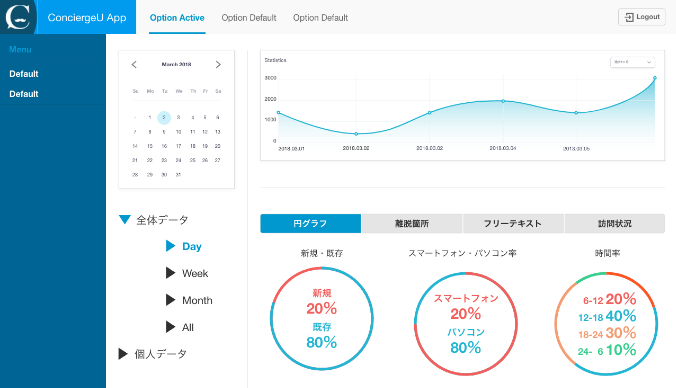This screenshot has height=388, width=676.
Task: Click the スマートフォン・パソコン率 chart heading
Action: 462,253
